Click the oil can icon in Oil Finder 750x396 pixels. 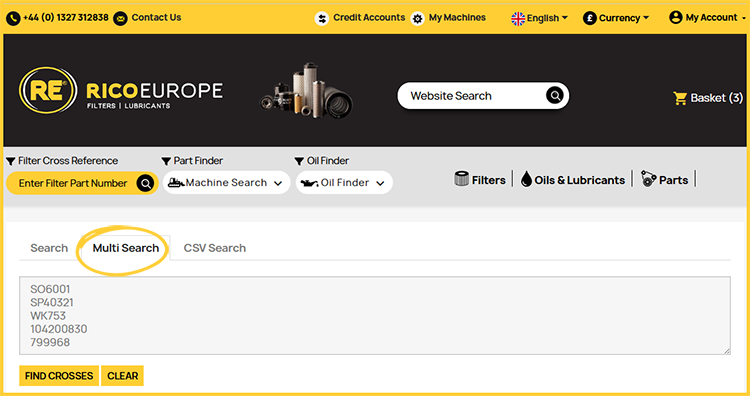click(309, 183)
